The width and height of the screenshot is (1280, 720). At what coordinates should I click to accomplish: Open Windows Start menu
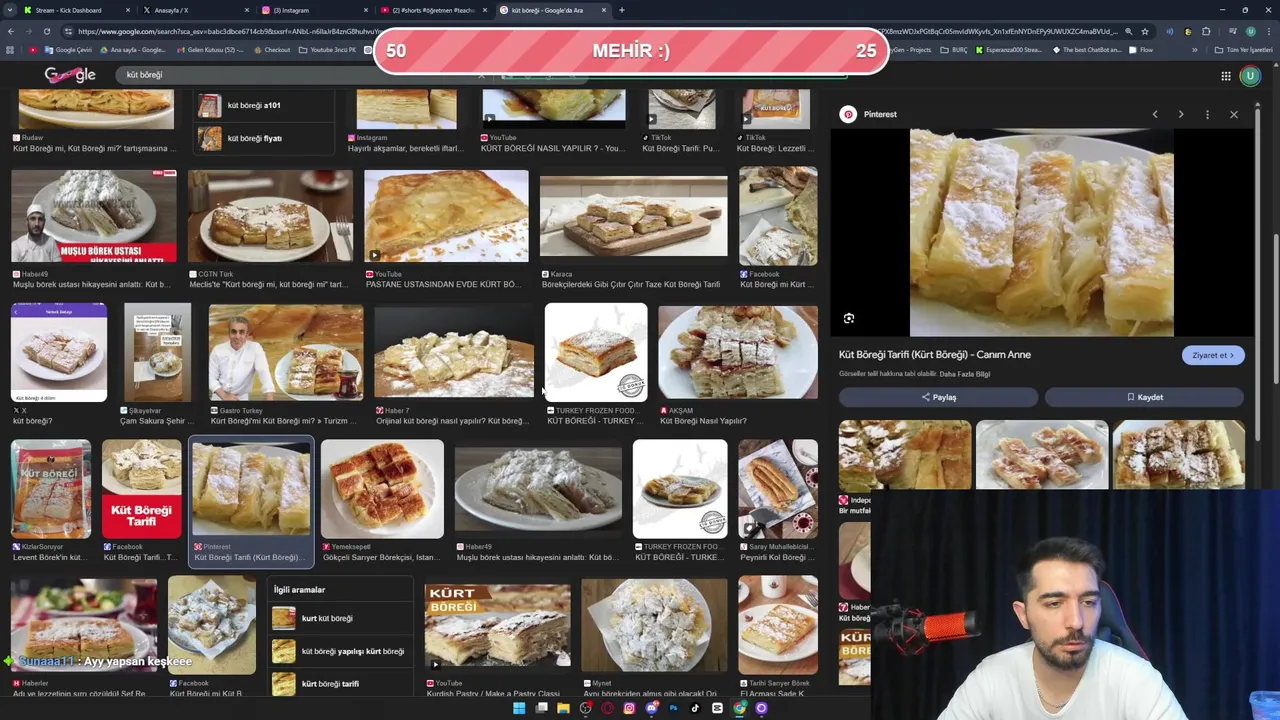tap(519, 708)
